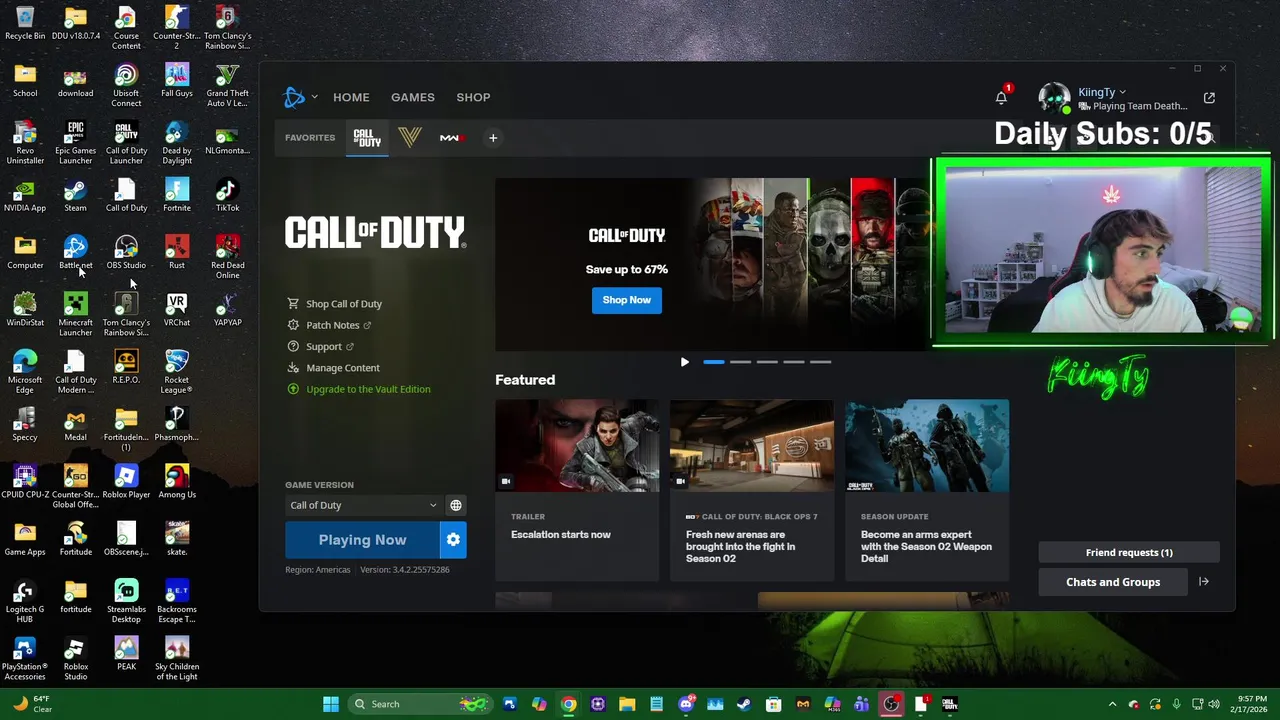The height and width of the screenshot is (720, 1280).
Task: Select the Among Us desktop icon
Action: (x=177, y=481)
